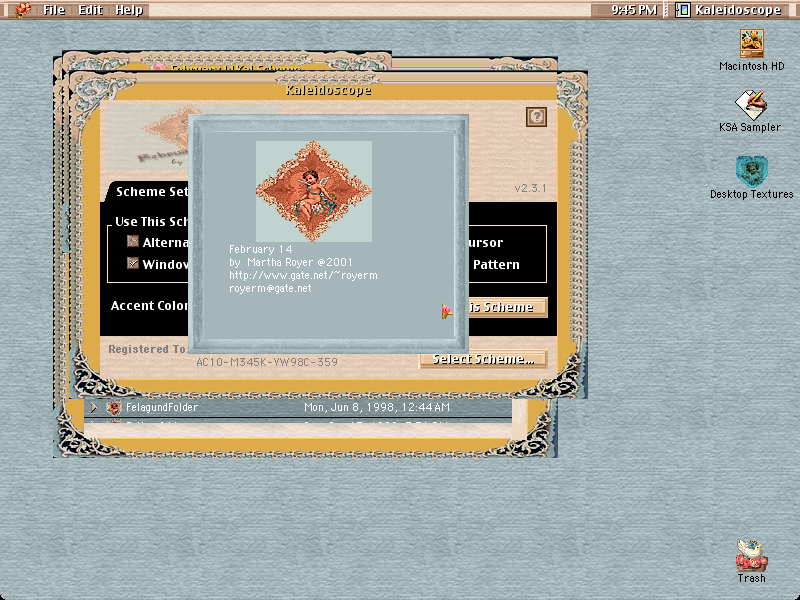800x600 pixels.
Task: Expand the FelagundFolder disclosure triangle
Action: [x=93, y=407]
